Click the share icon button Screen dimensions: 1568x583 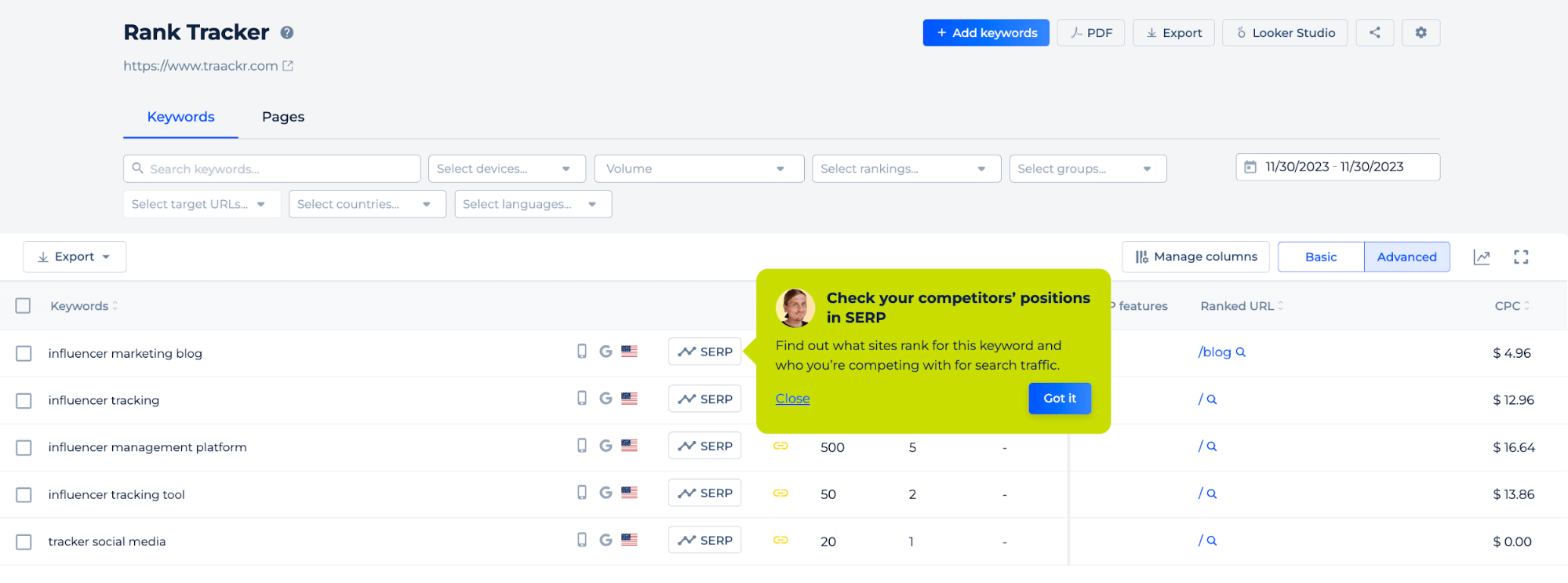pos(1375,33)
